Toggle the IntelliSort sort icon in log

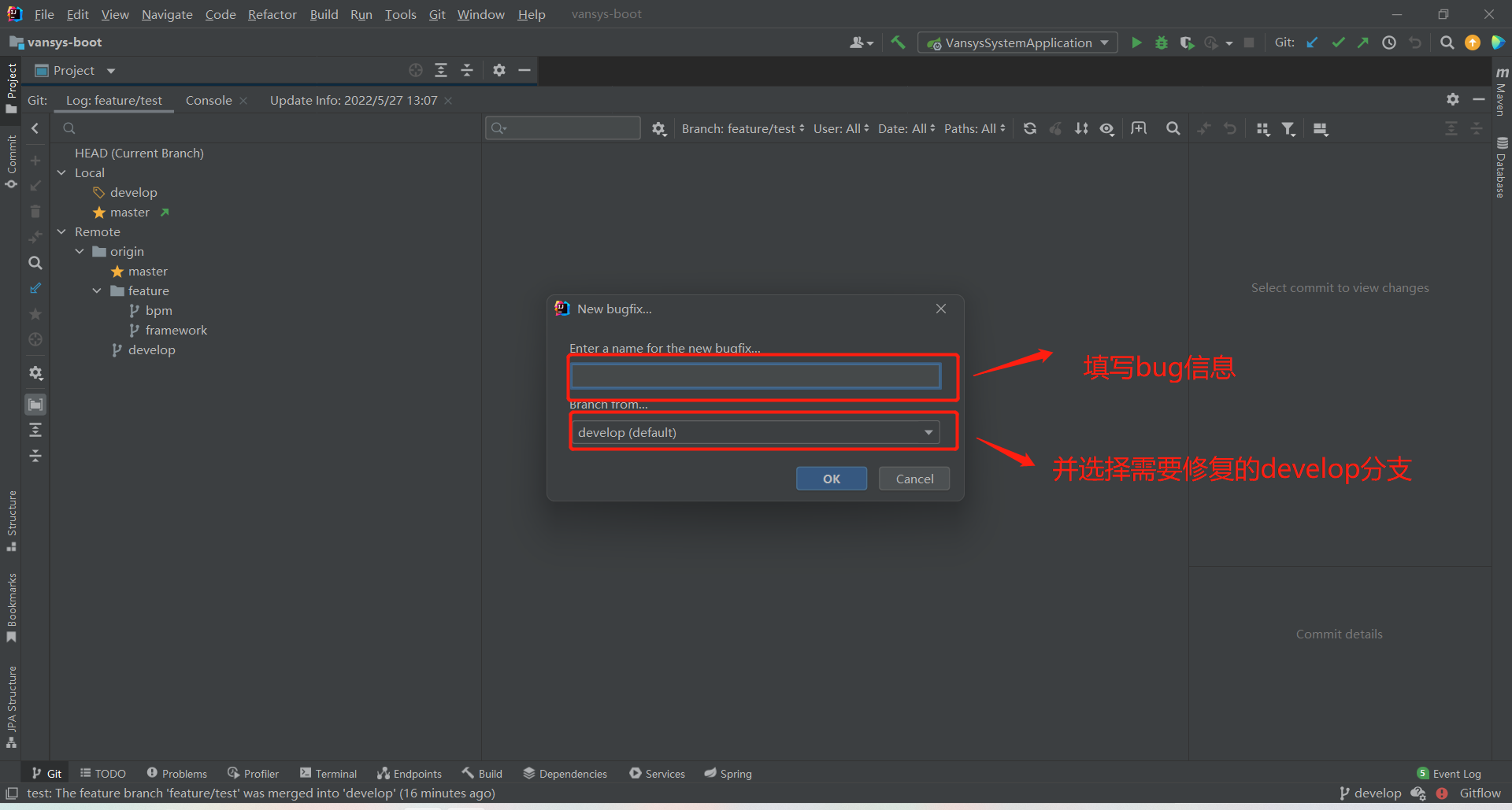(1081, 128)
